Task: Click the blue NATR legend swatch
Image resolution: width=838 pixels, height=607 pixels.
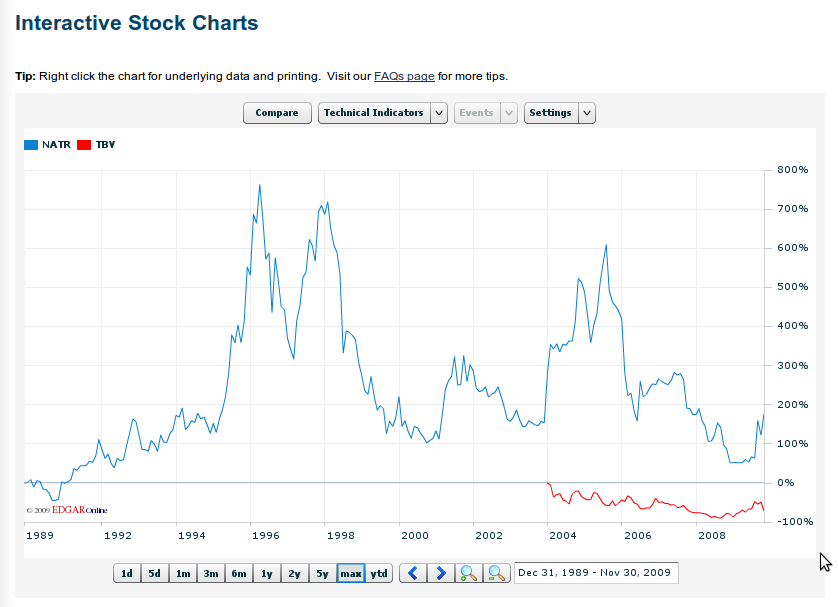Action: click(31, 145)
